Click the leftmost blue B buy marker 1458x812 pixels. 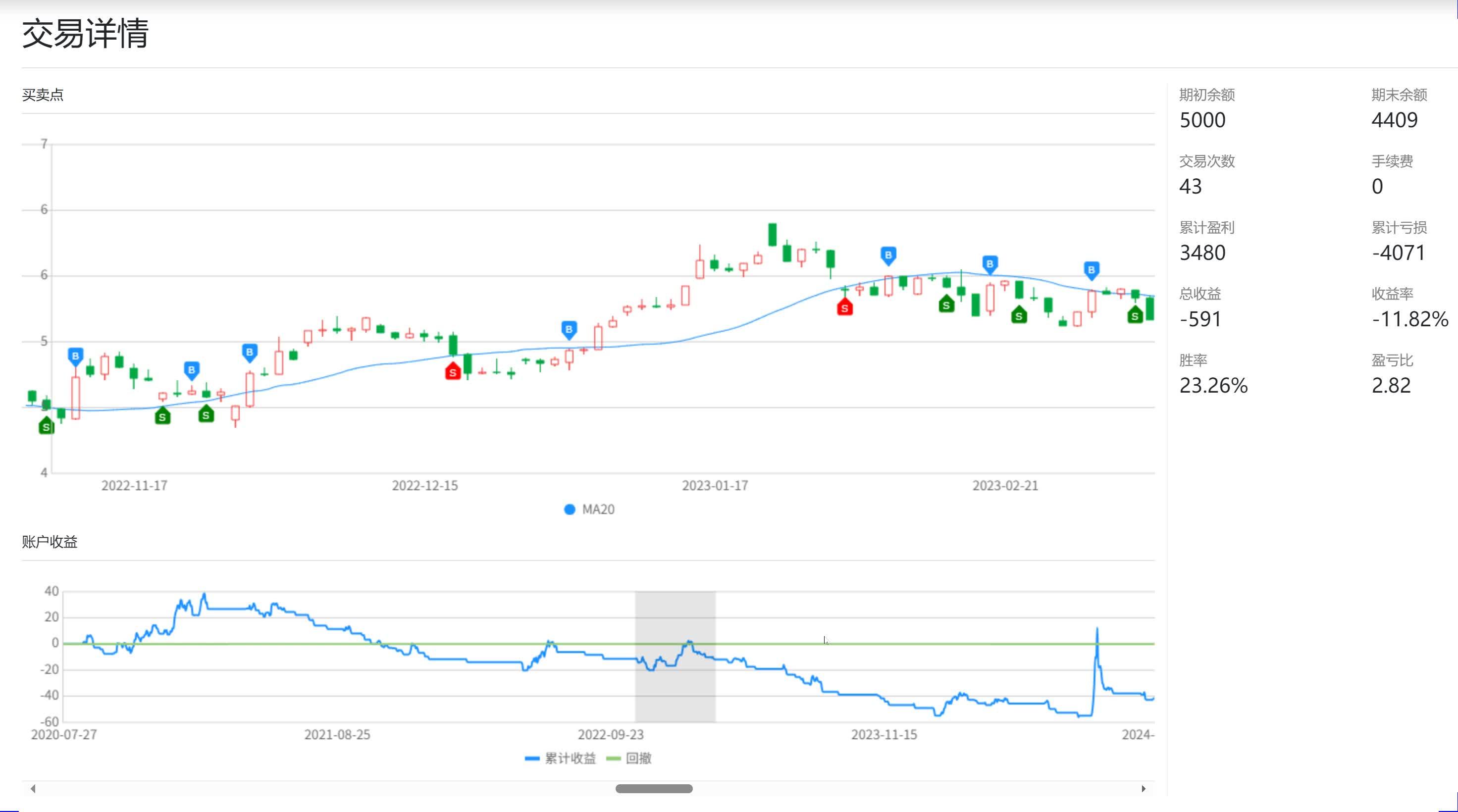click(75, 356)
